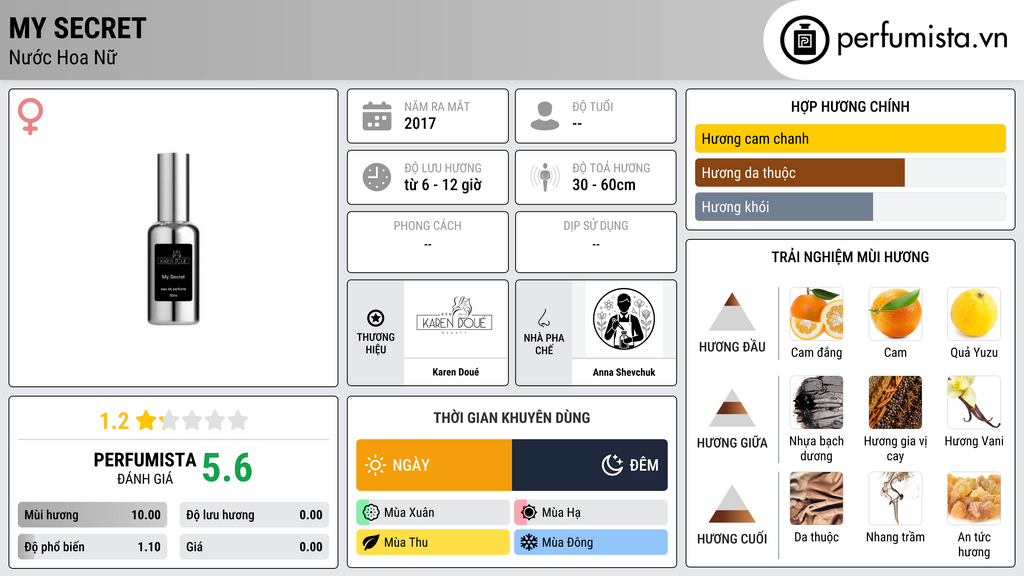The image size is (1024, 576).
Task: Click the Hương đầu pyramid icon
Action: [x=732, y=312]
